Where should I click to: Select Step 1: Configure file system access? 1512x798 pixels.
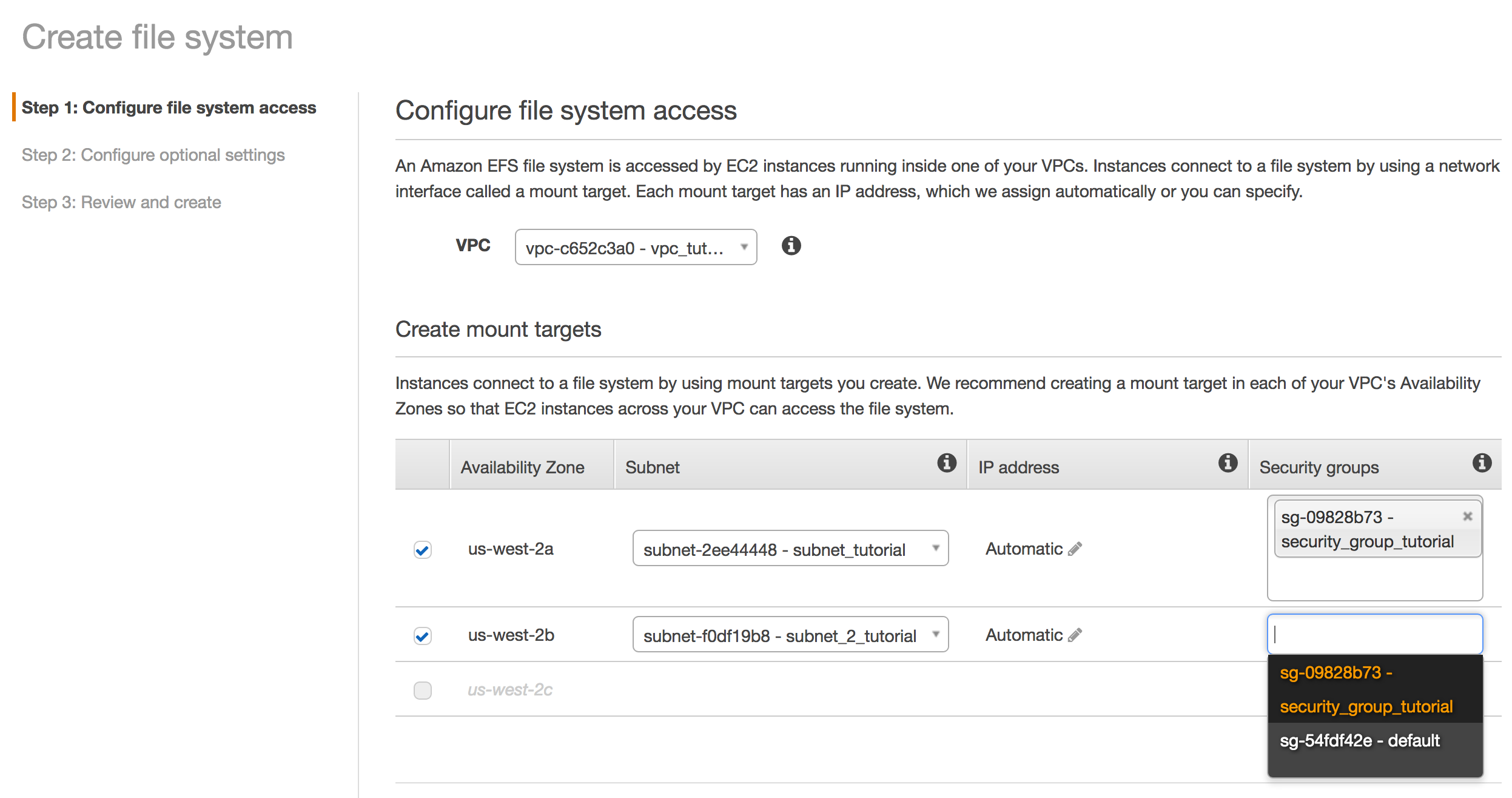(x=169, y=108)
